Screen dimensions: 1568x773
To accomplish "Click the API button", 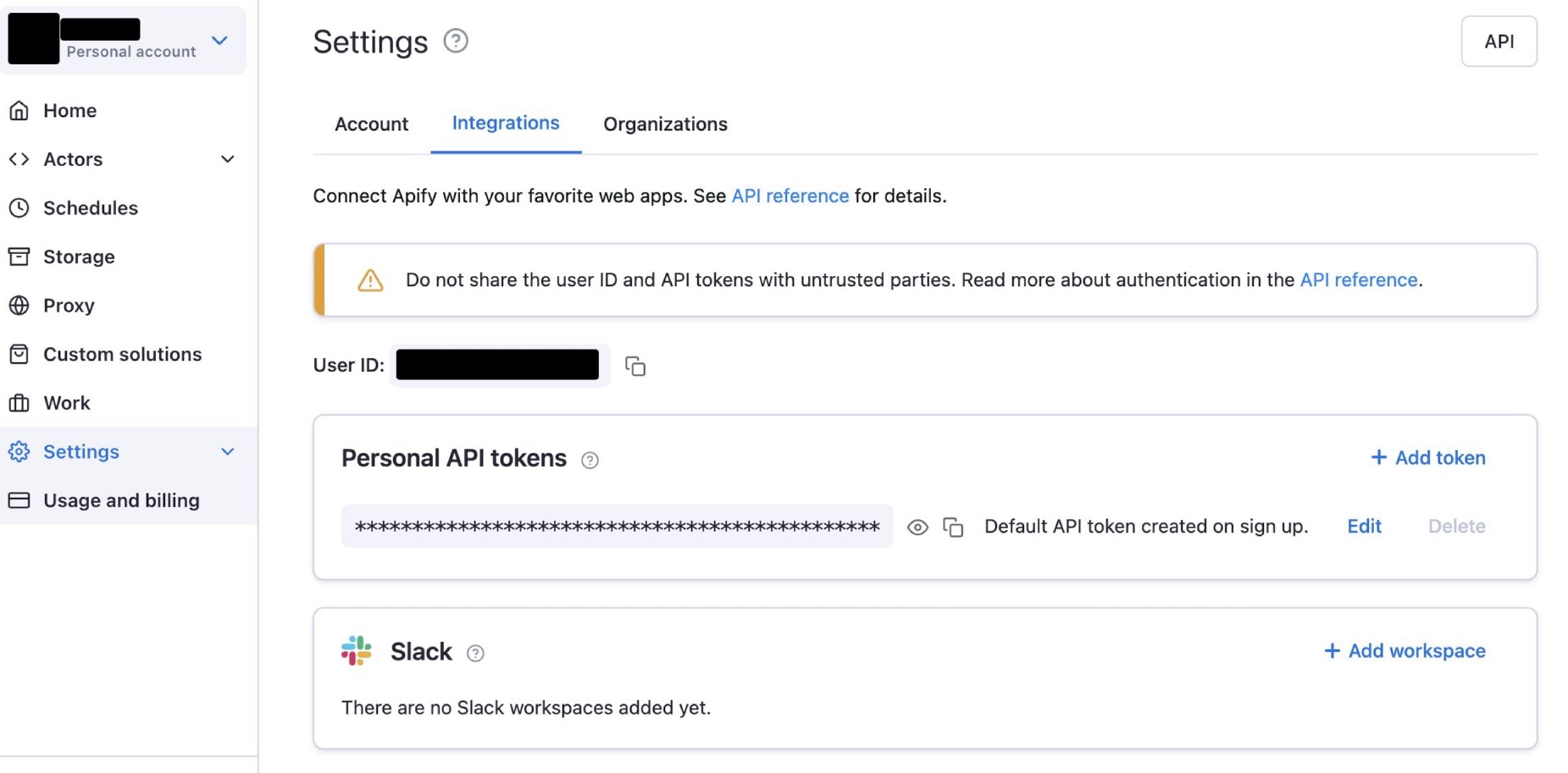I will 1499,41.
